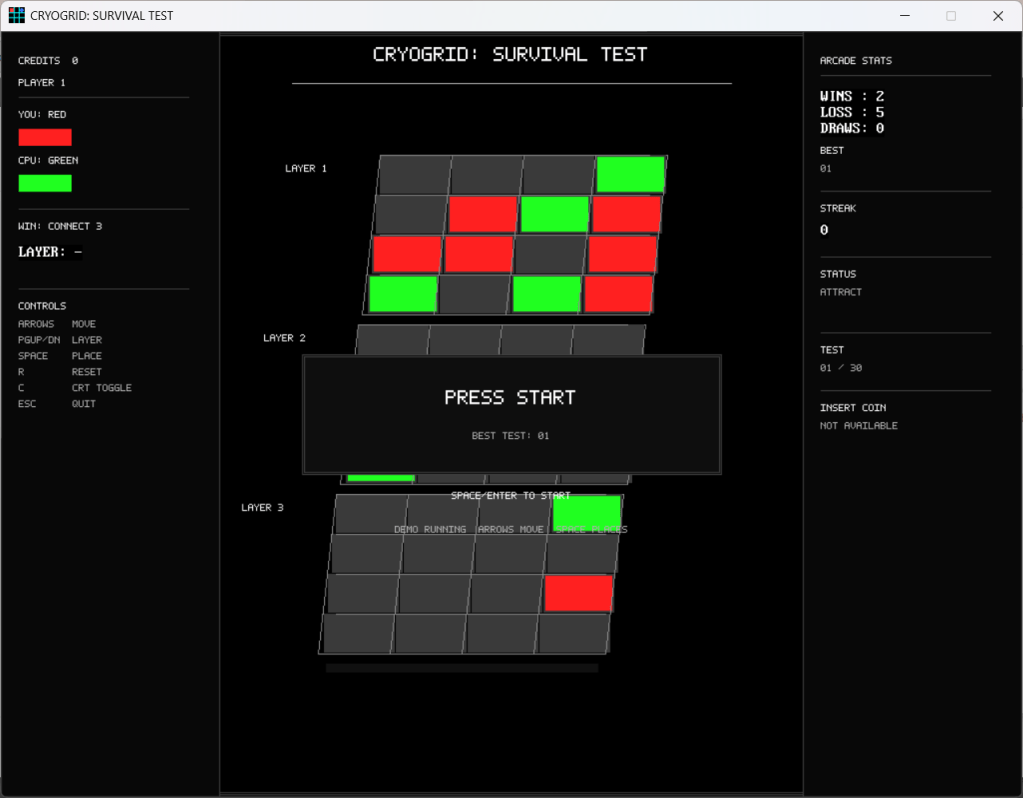Minimize the CryoGrid window
The height and width of the screenshot is (798, 1023).
[904, 16]
